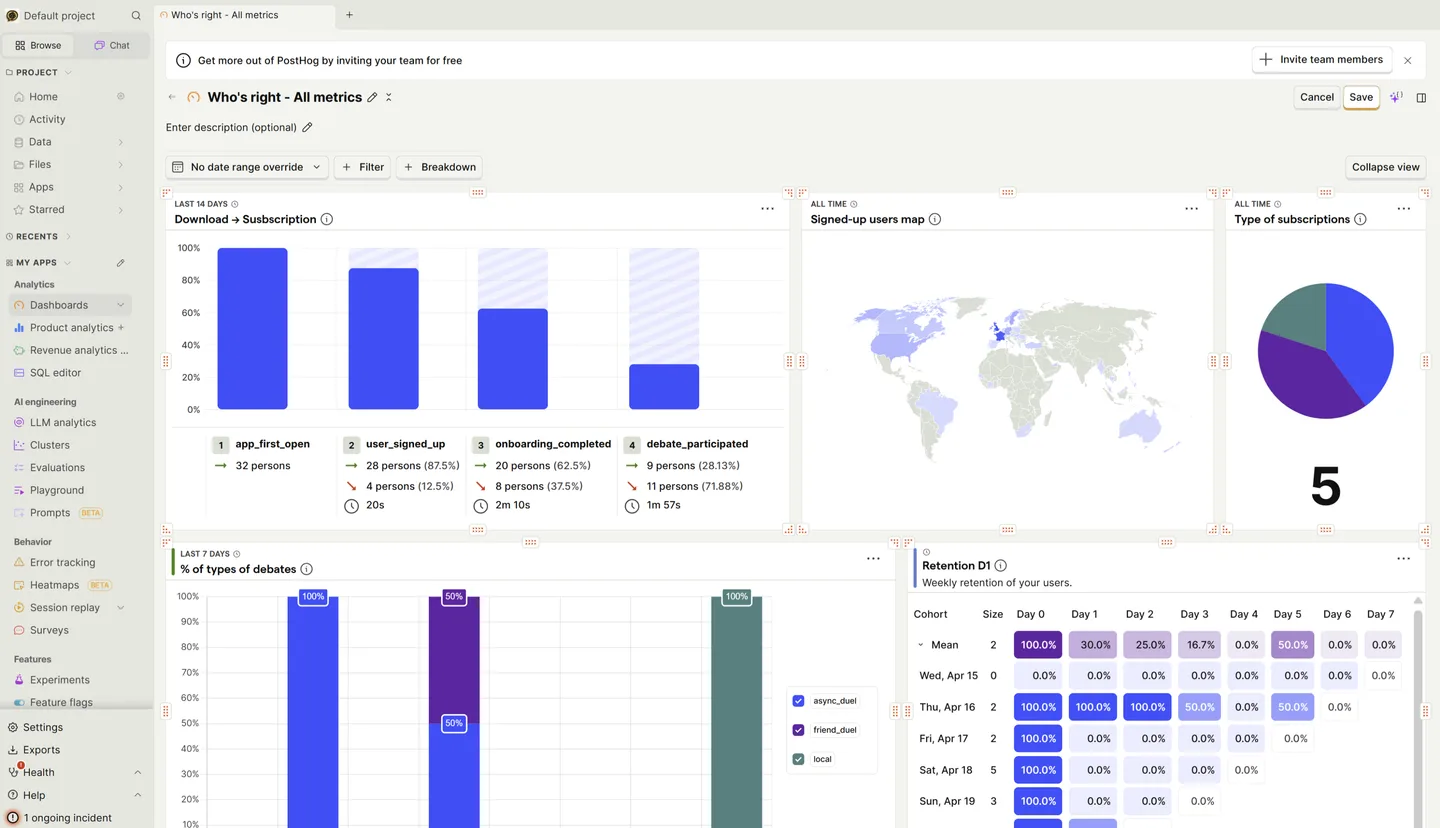The width and height of the screenshot is (1440, 828).
Task: Open the SQL editor icon in the sidebar
Action: [x=19, y=373]
